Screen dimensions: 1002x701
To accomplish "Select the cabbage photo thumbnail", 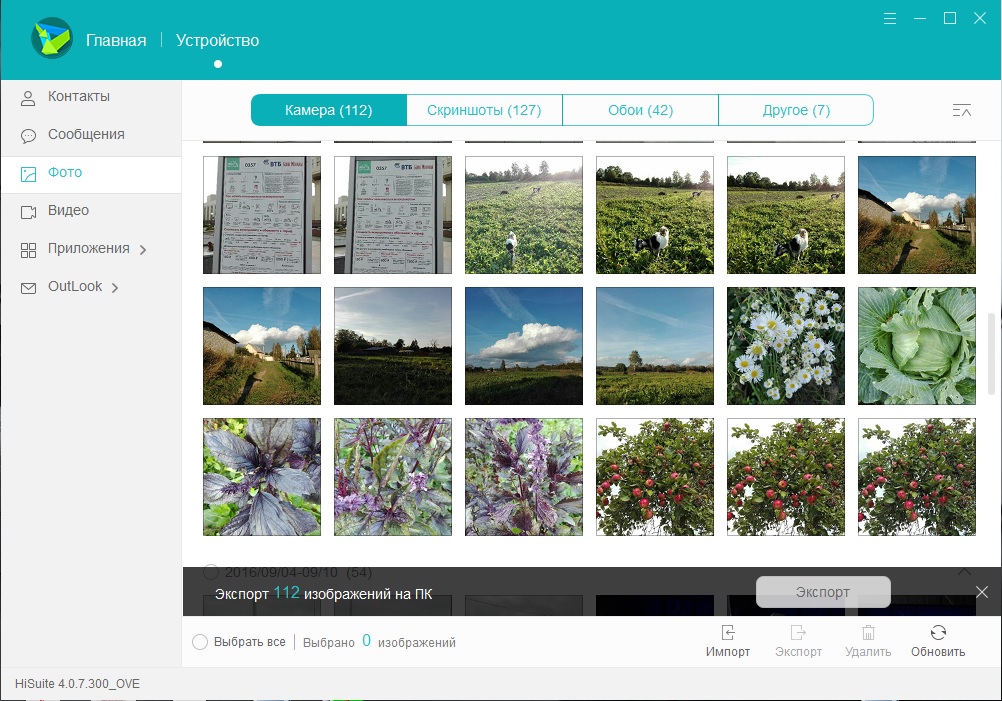I will pos(917,346).
